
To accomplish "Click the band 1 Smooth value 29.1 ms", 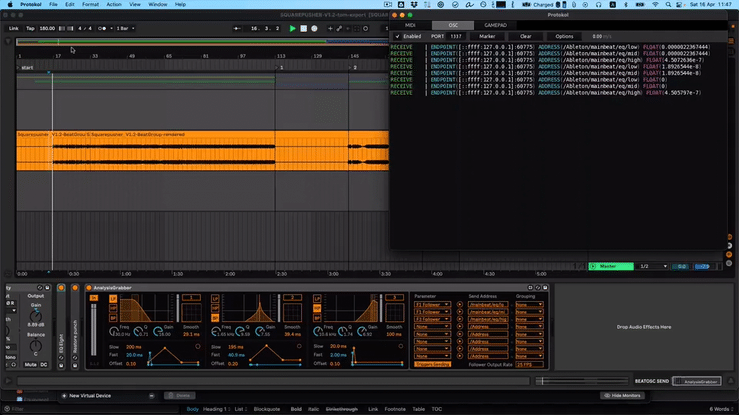I will tap(191, 334).
